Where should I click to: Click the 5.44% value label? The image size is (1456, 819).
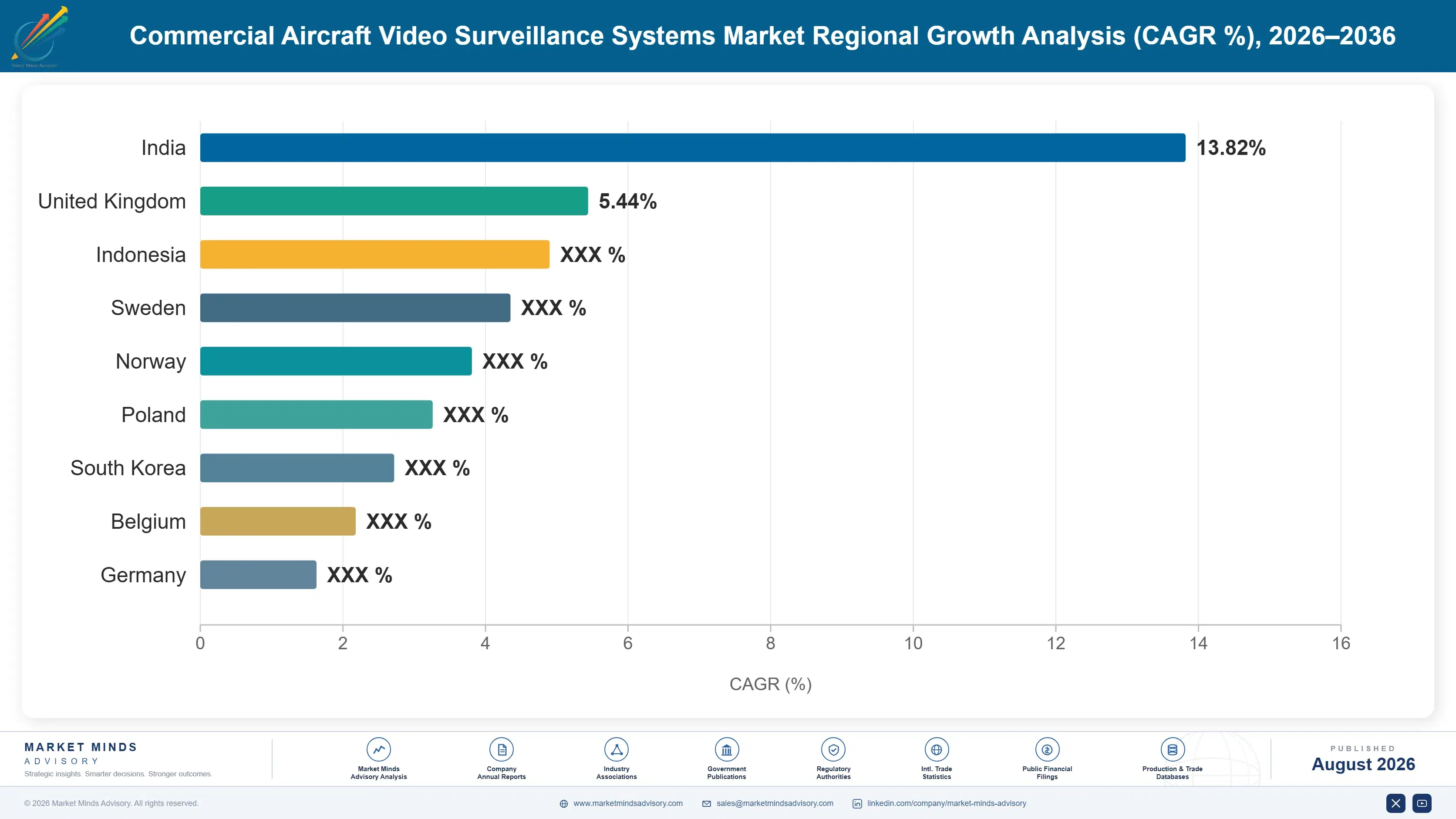click(x=627, y=201)
